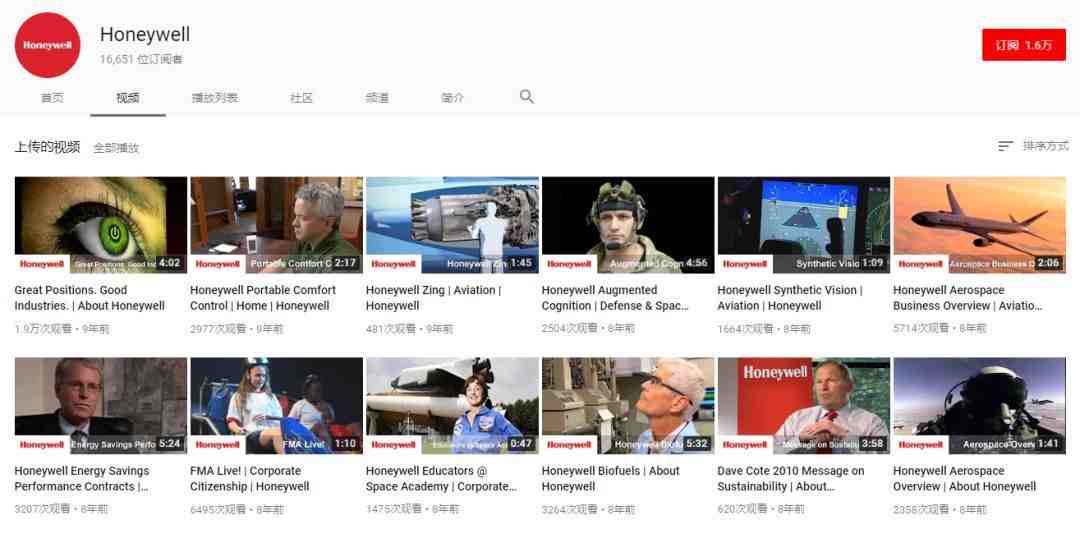Click '2358次观看' view count text

click(x=922, y=509)
